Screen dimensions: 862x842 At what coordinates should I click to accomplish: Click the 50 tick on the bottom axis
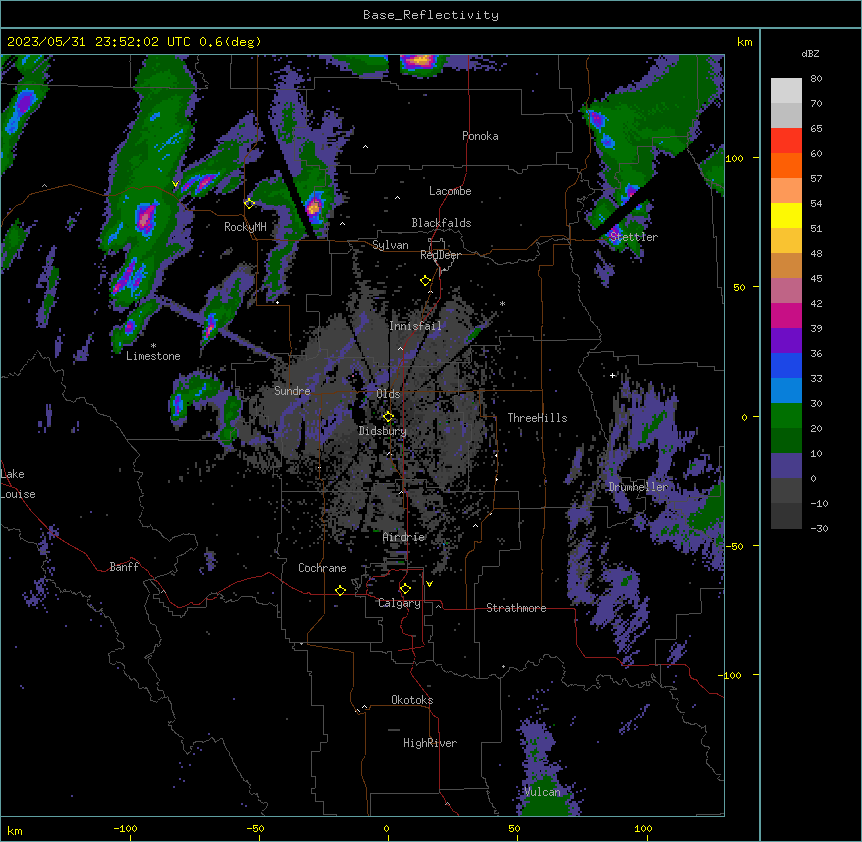(x=514, y=828)
